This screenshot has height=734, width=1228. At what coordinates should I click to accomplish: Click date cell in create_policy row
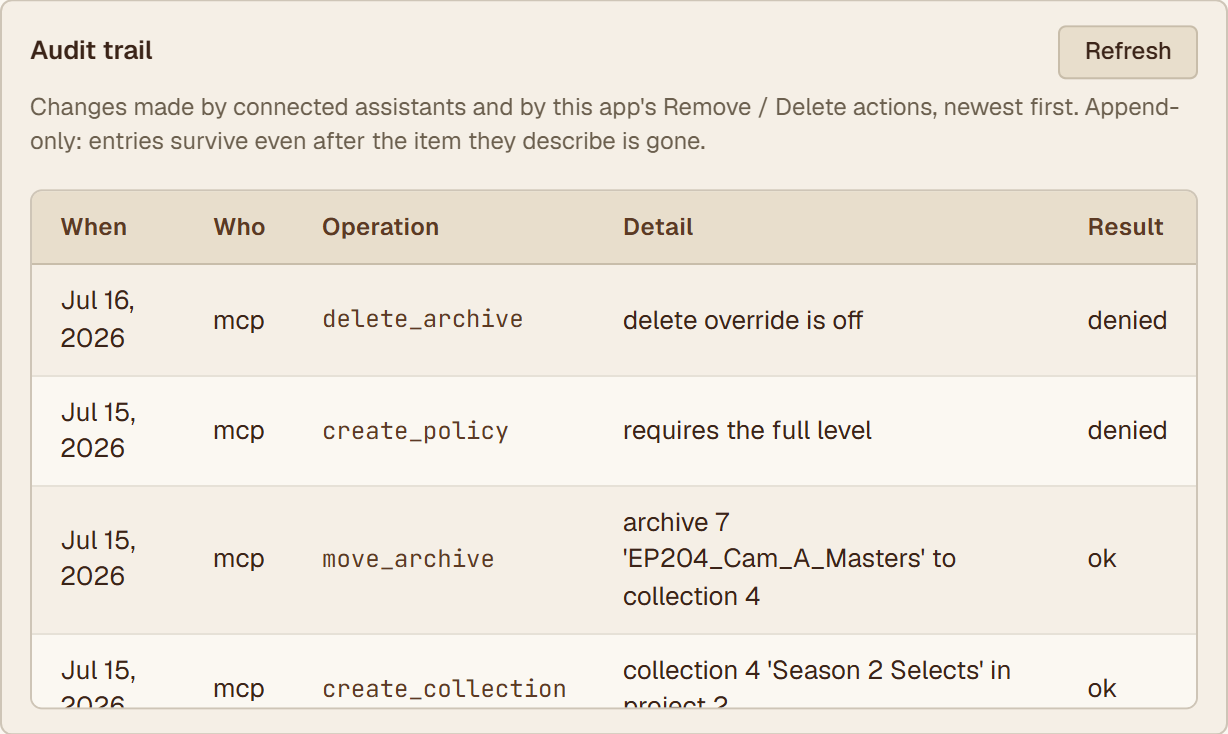[x=98, y=431]
